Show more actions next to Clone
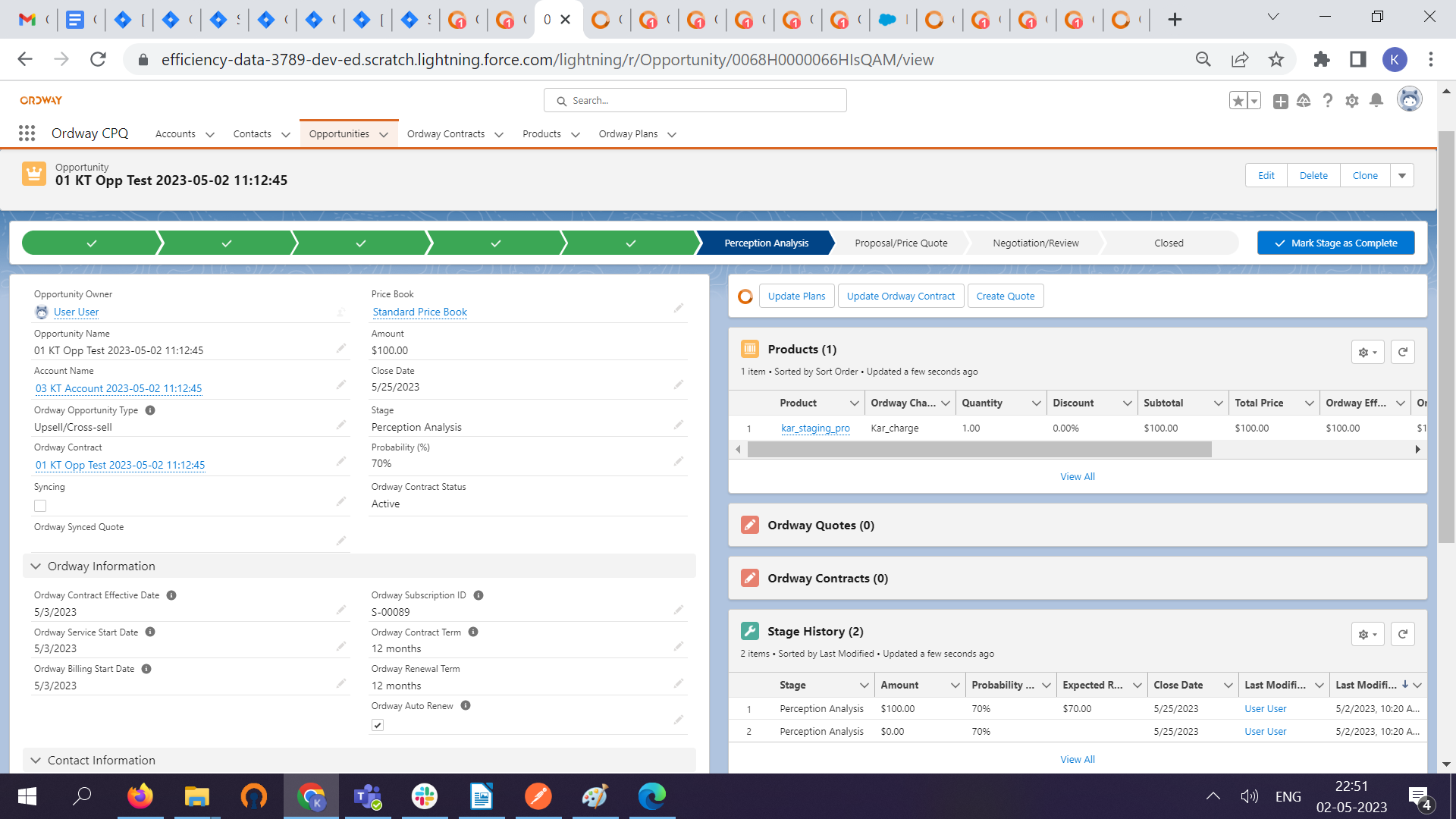 tap(1402, 175)
